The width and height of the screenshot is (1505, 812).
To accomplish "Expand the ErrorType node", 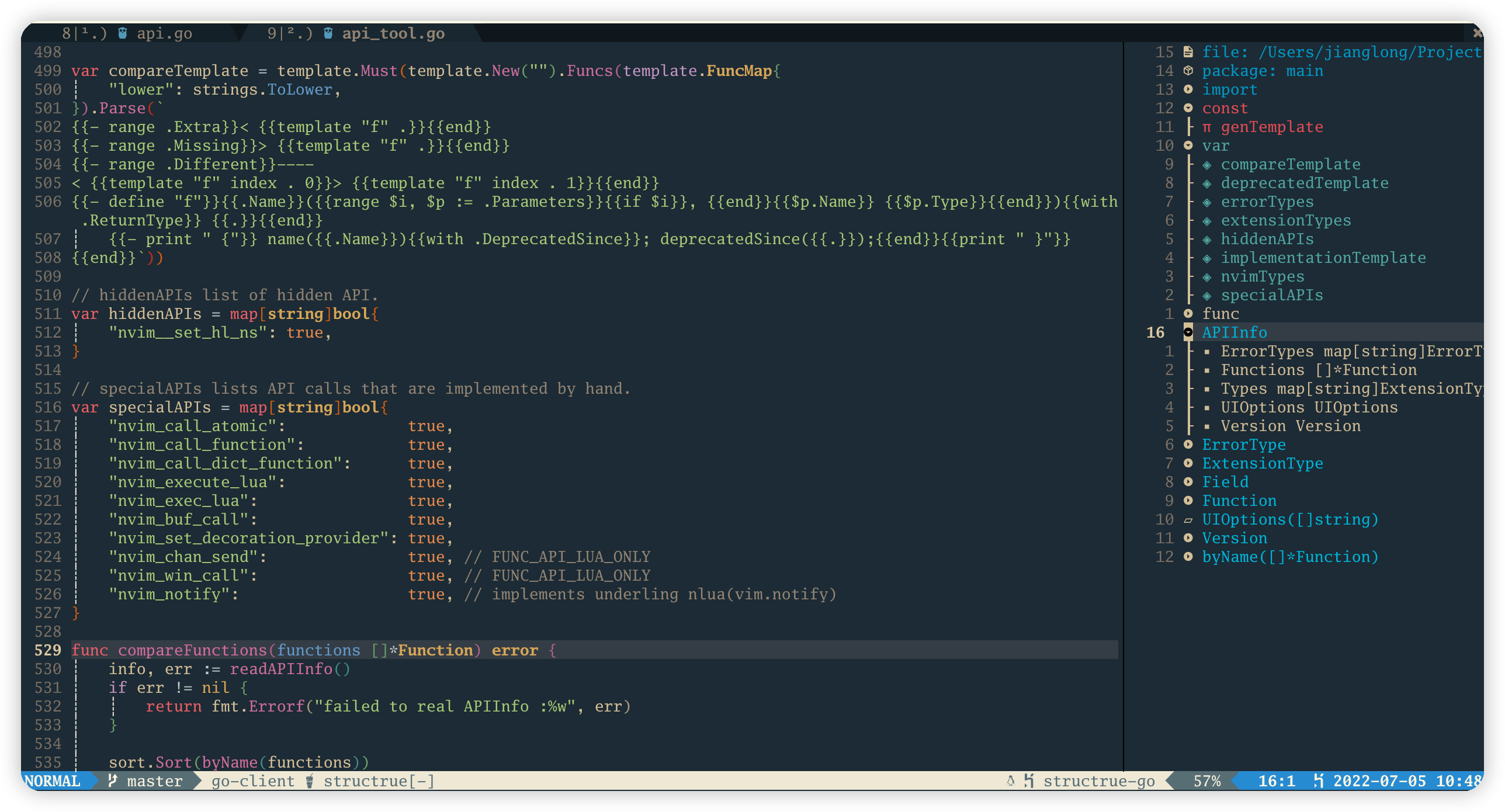I will pyautogui.click(x=1188, y=445).
